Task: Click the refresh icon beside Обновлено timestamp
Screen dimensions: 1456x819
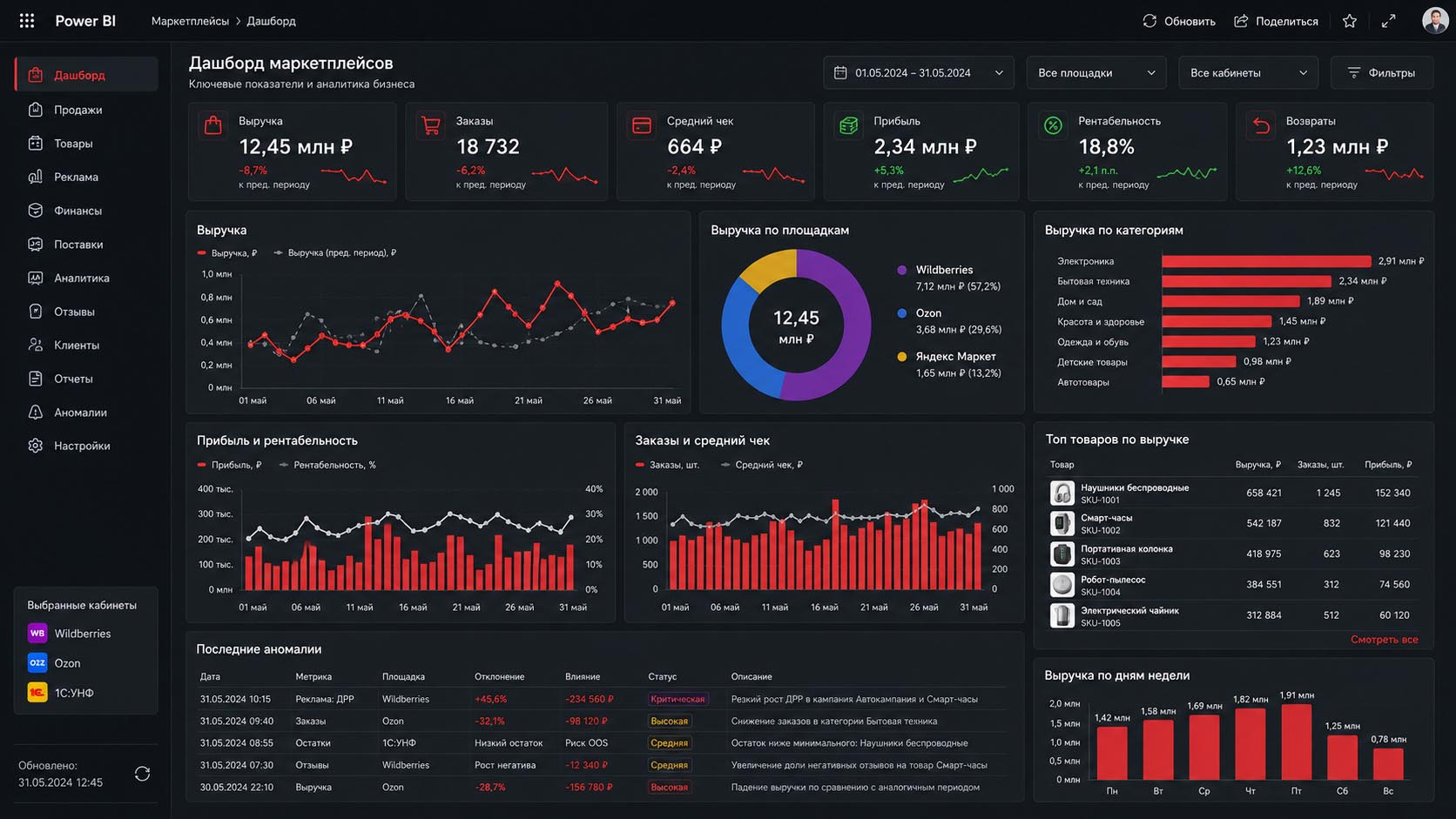Action: pos(143,774)
